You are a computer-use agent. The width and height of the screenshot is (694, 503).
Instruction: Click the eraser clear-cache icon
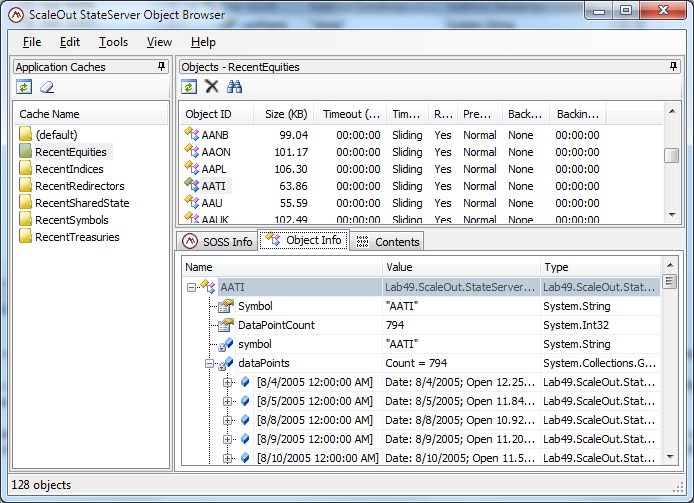[47, 87]
